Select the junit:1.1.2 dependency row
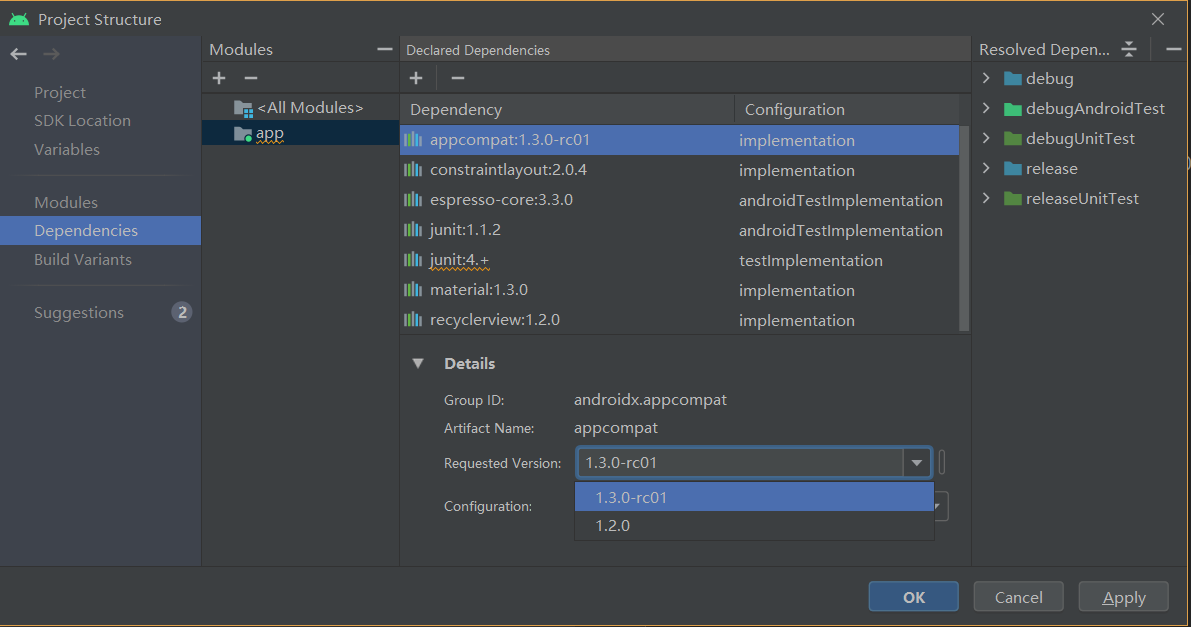This screenshot has width=1191, height=627. coord(680,230)
